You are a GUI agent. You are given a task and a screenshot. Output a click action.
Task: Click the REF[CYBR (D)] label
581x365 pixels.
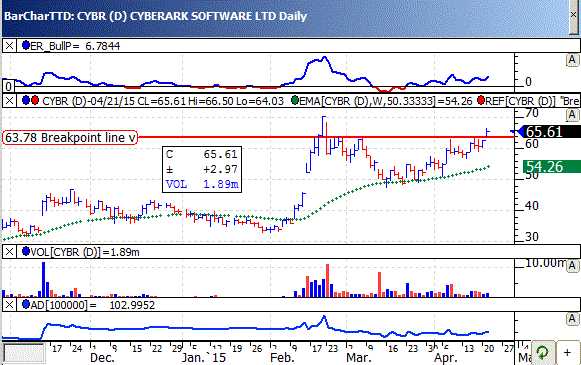pos(520,101)
